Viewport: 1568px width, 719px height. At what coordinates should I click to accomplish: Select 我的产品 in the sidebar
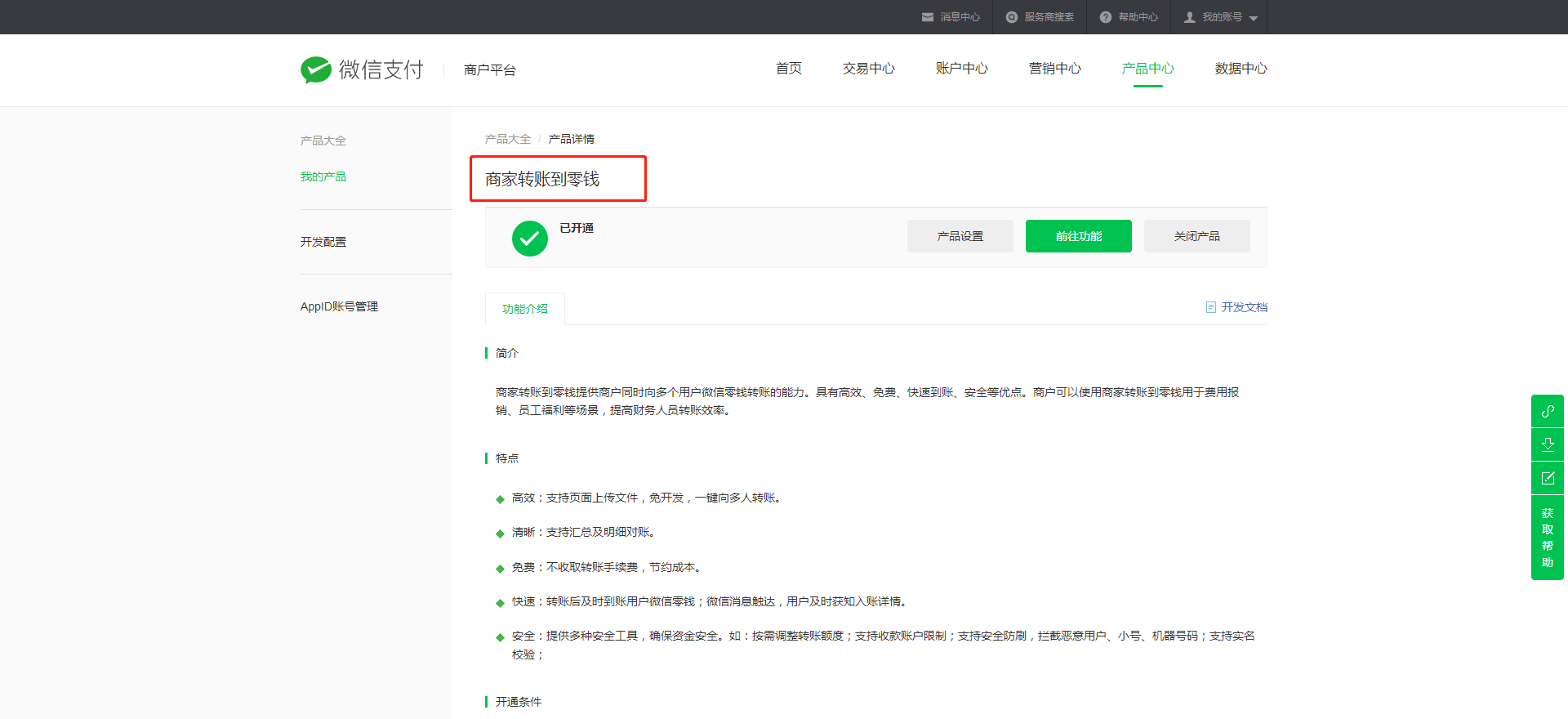click(323, 176)
